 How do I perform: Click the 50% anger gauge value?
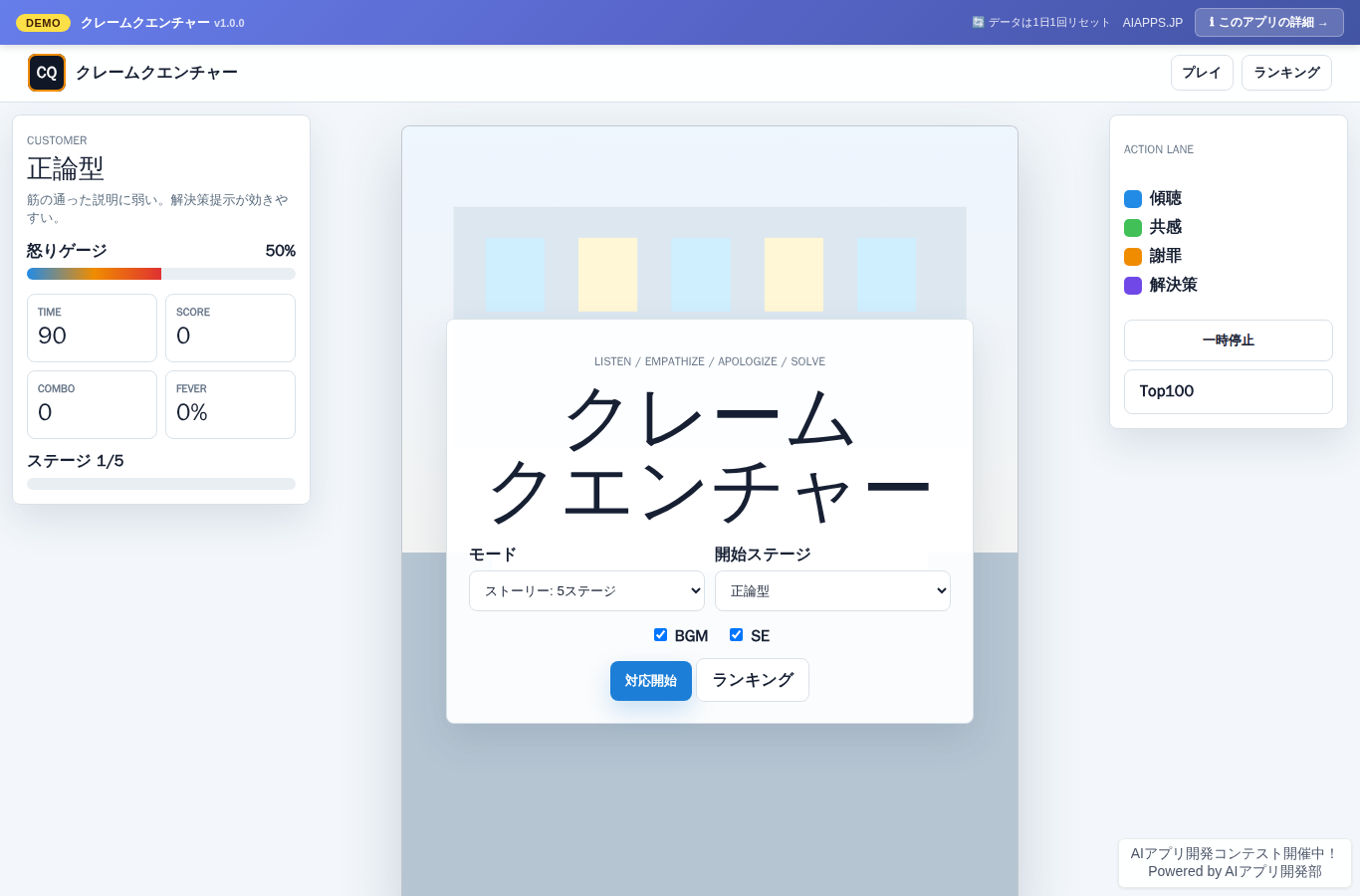pyautogui.click(x=281, y=251)
